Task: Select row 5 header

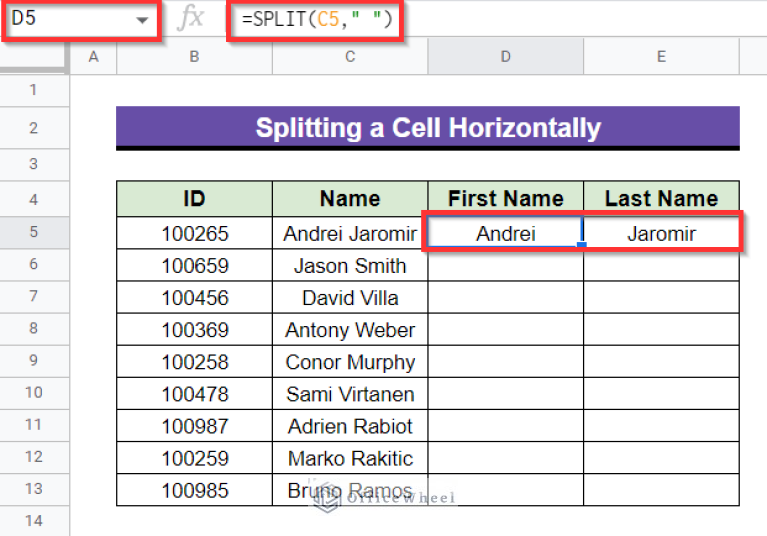Action: point(34,233)
